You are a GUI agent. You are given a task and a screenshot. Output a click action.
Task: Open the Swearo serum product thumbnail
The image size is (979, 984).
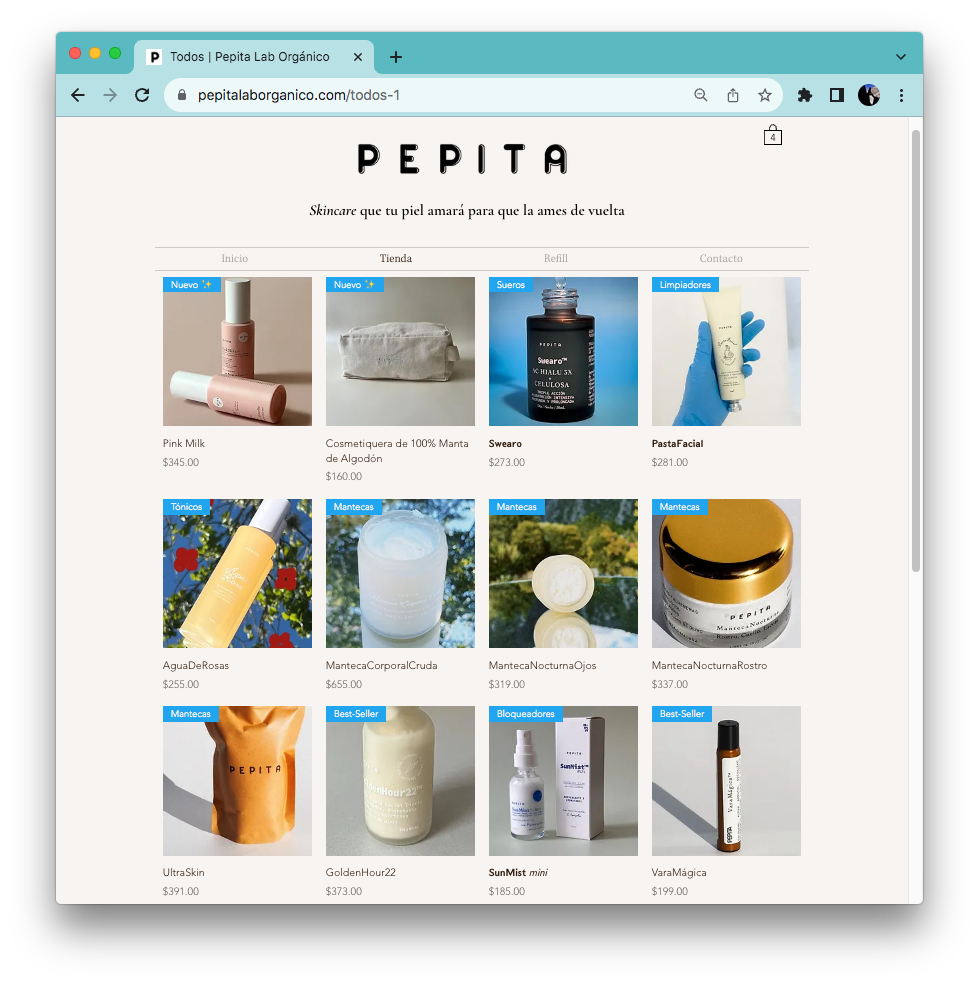(563, 351)
